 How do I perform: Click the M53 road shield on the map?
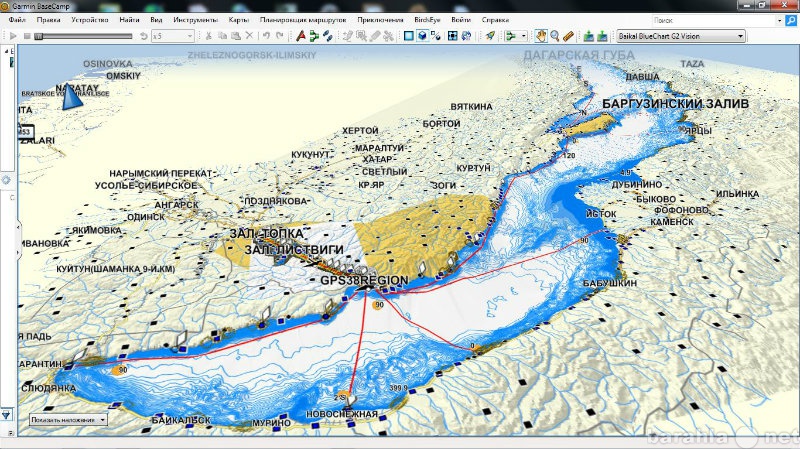point(25,132)
